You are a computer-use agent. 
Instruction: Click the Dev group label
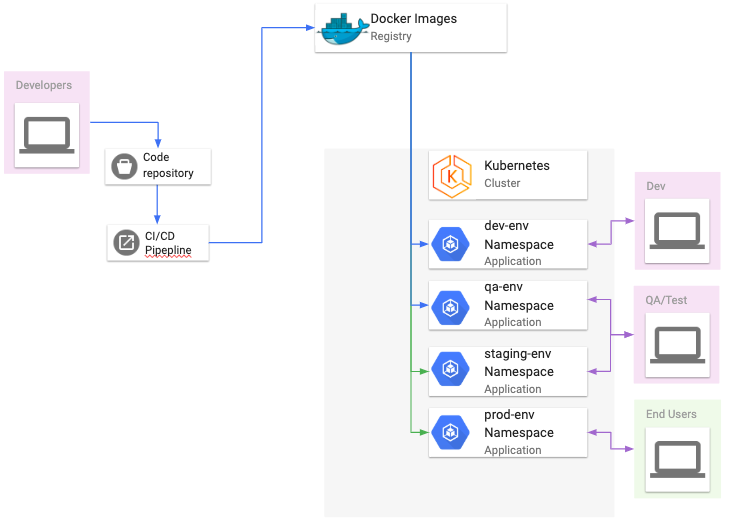click(656, 186)
